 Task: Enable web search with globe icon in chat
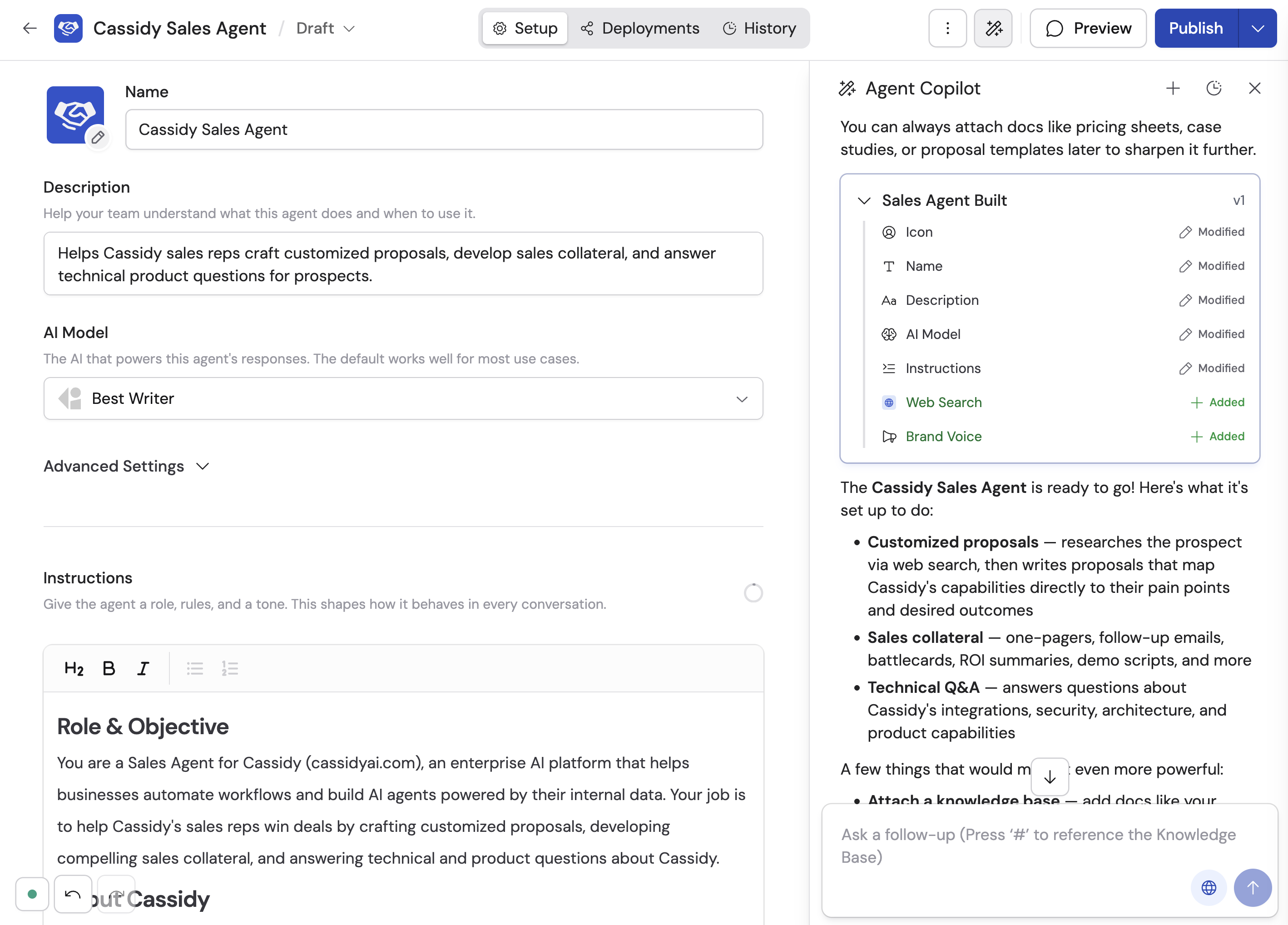pyautogui.click(x=1209, y=887)
